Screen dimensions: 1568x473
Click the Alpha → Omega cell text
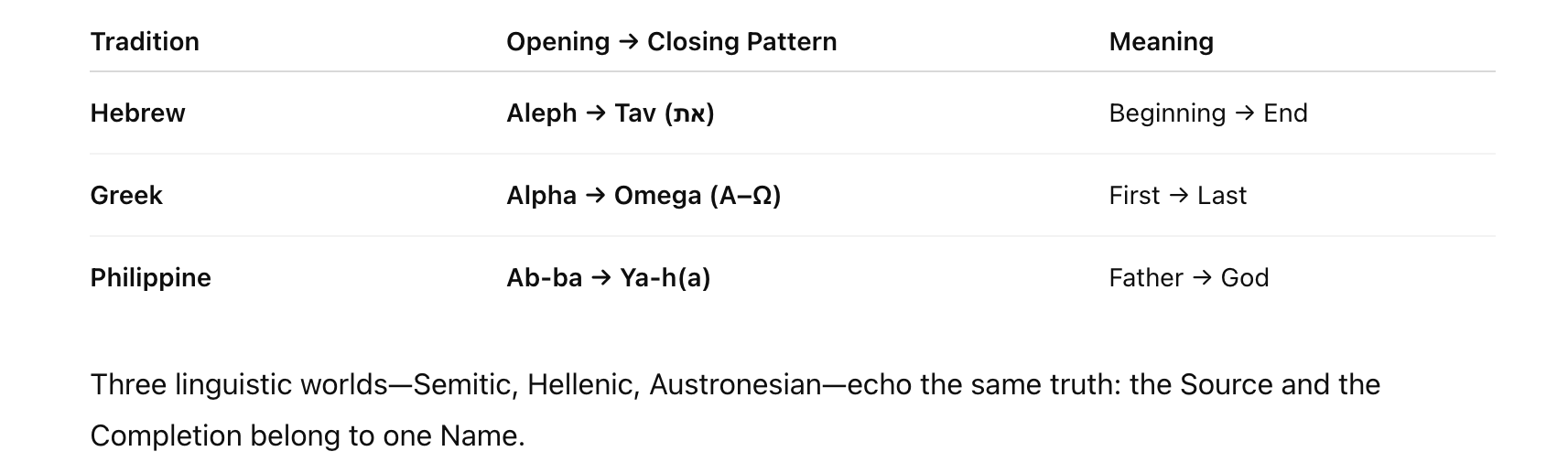pyautogui.click(x=603, y=196)
